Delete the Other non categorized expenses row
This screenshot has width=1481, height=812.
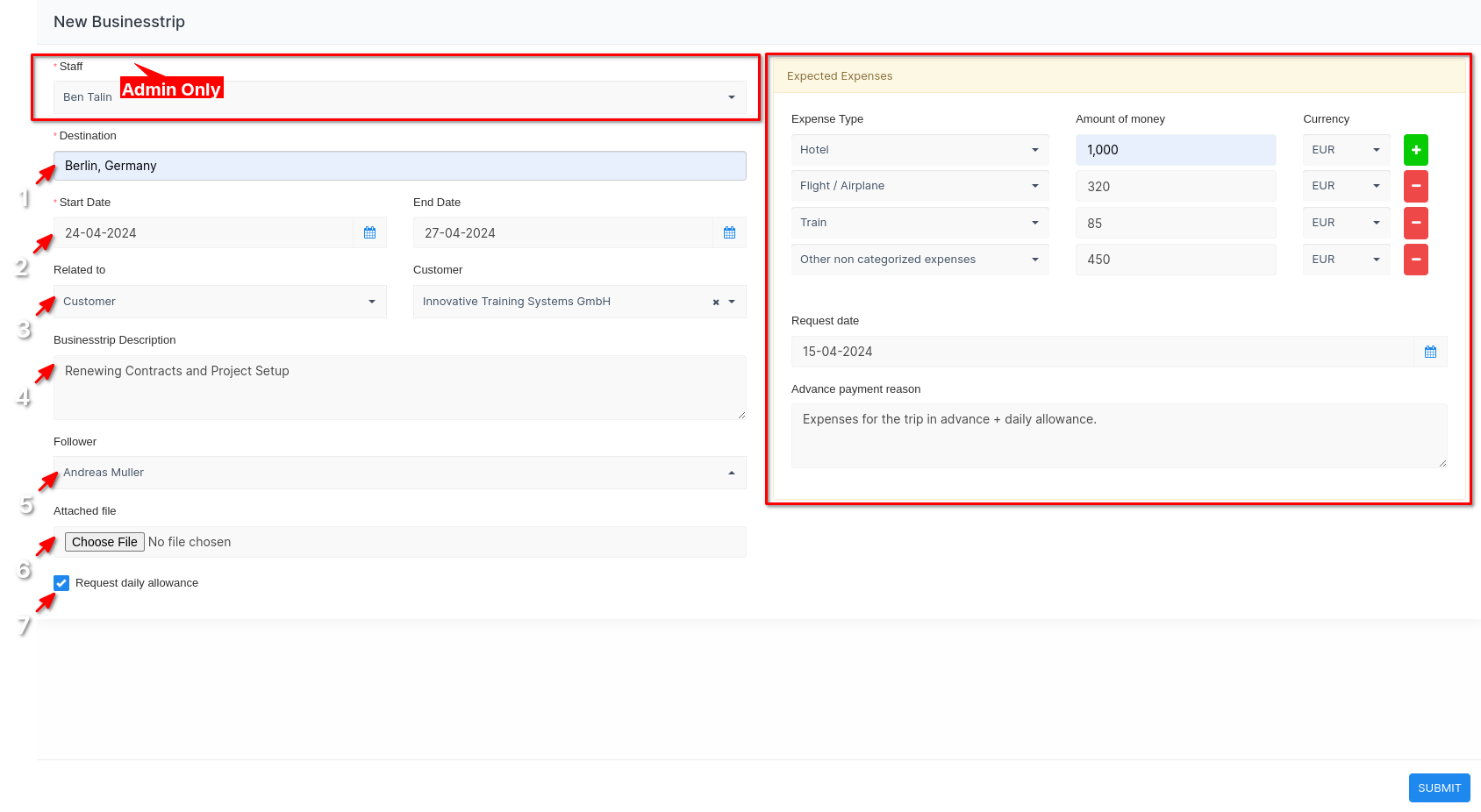1415,260
